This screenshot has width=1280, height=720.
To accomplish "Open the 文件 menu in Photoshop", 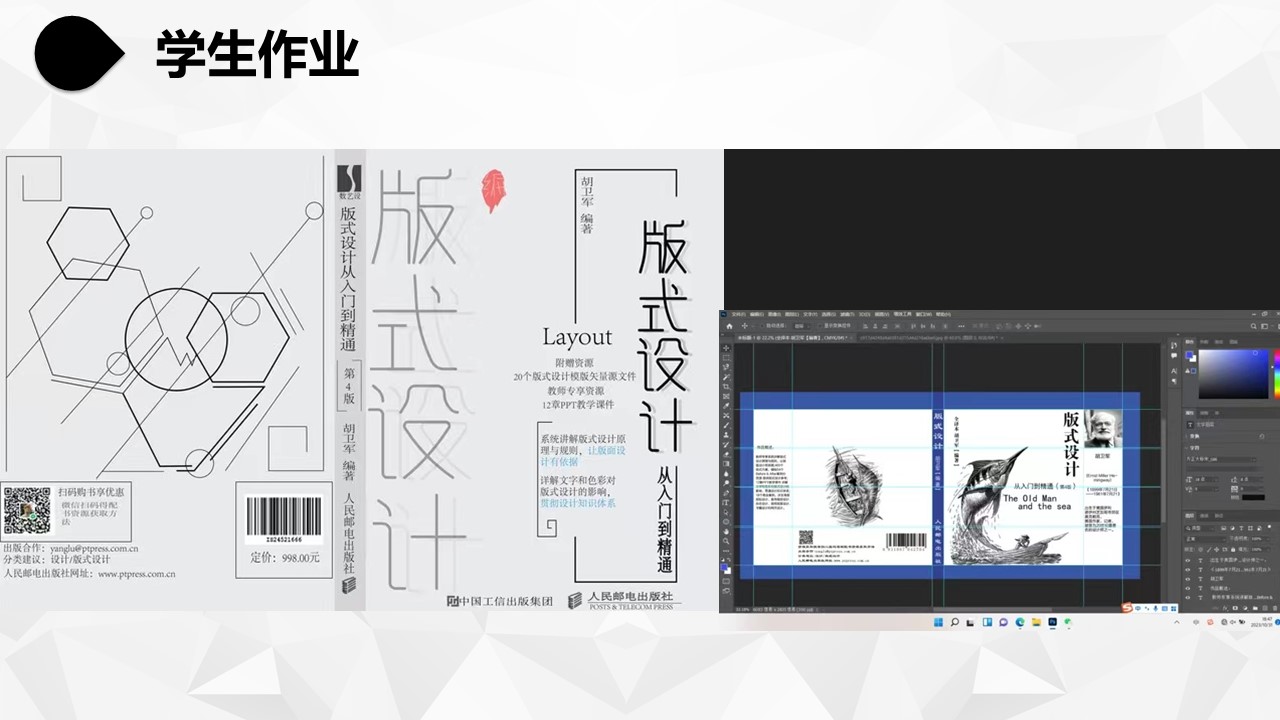I will coord(736,314).
